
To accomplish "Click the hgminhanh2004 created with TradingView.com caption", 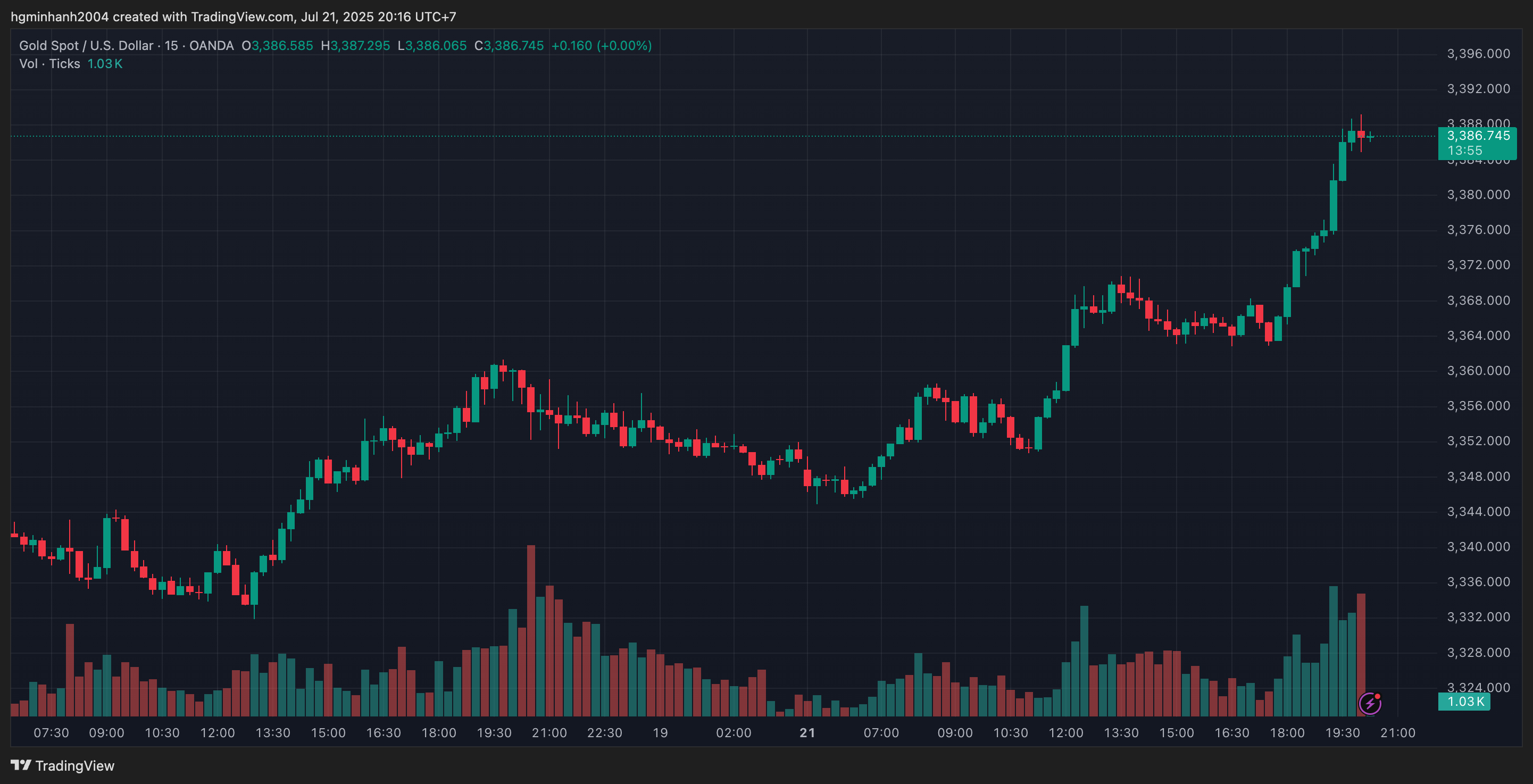I will point(234,16).
